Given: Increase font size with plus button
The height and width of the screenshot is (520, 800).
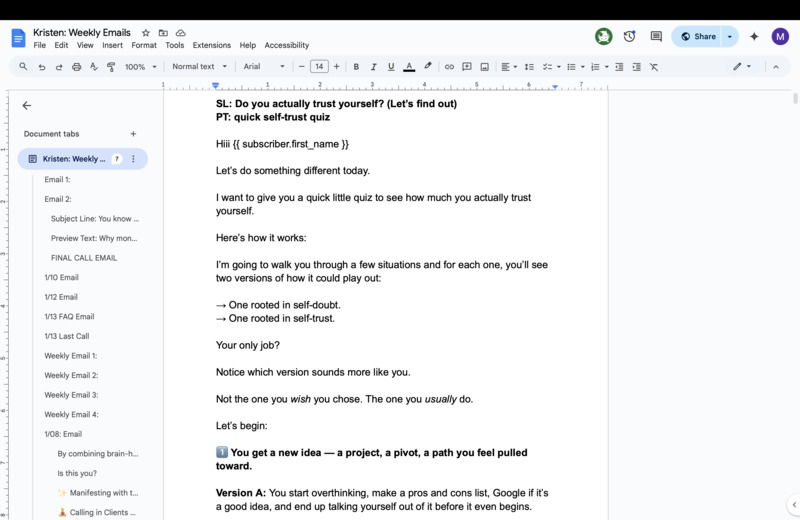Looking at the screenshot, I should [336, 66].
